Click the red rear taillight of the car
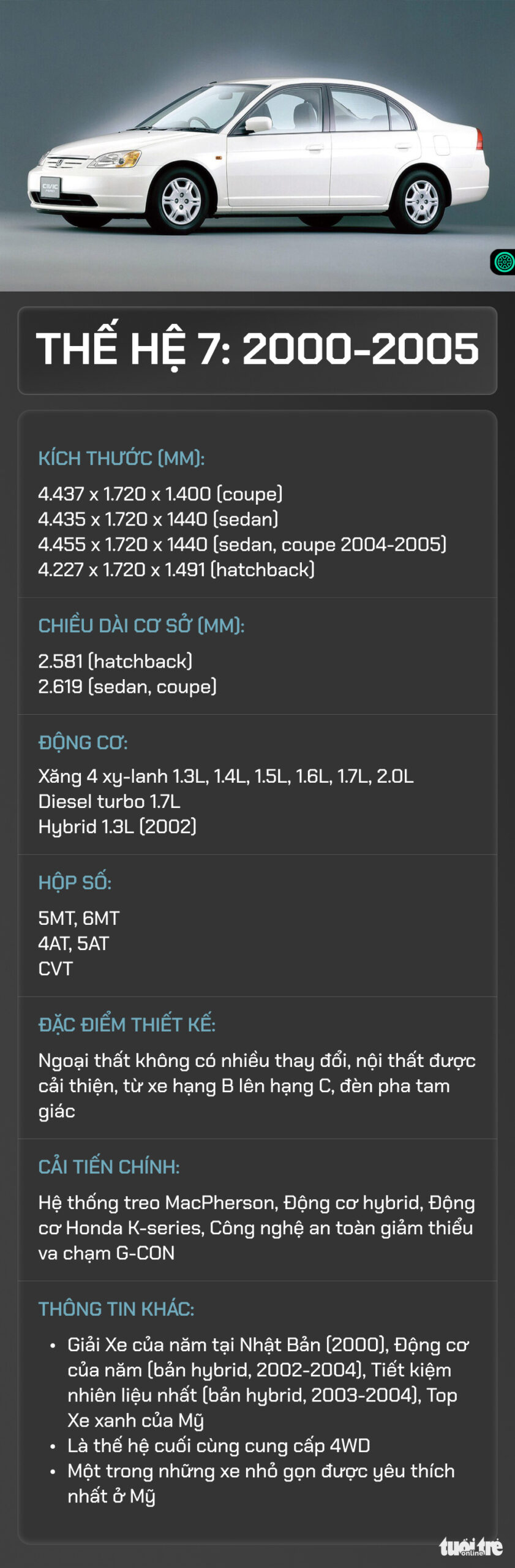The width and height of the screenshot is (515, 1568). coord(479,140)
